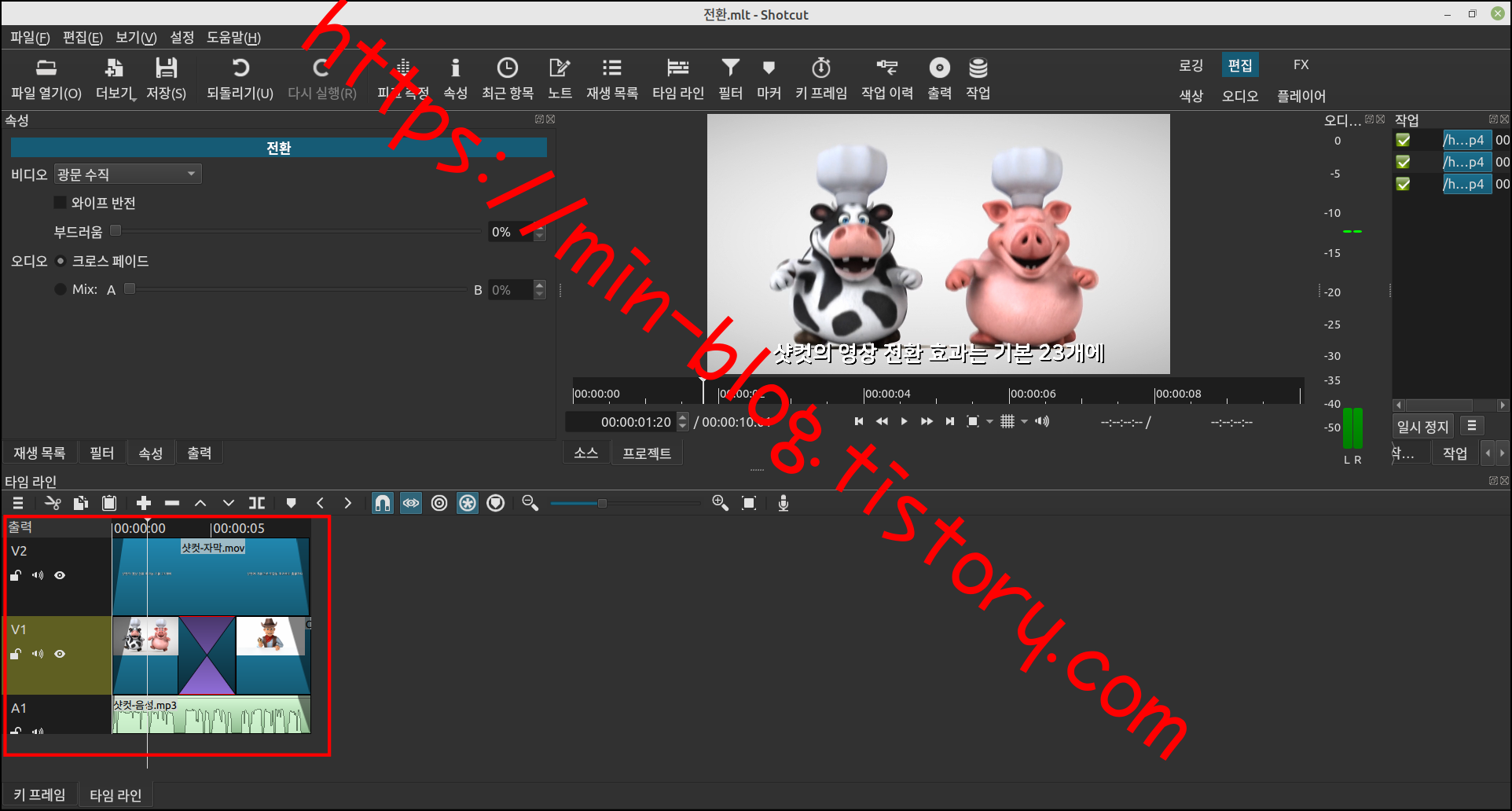The width and height of the screenshot is (1512, 811).
Task: Switch to the 로깅 layout button
Action: point(1191,65)
